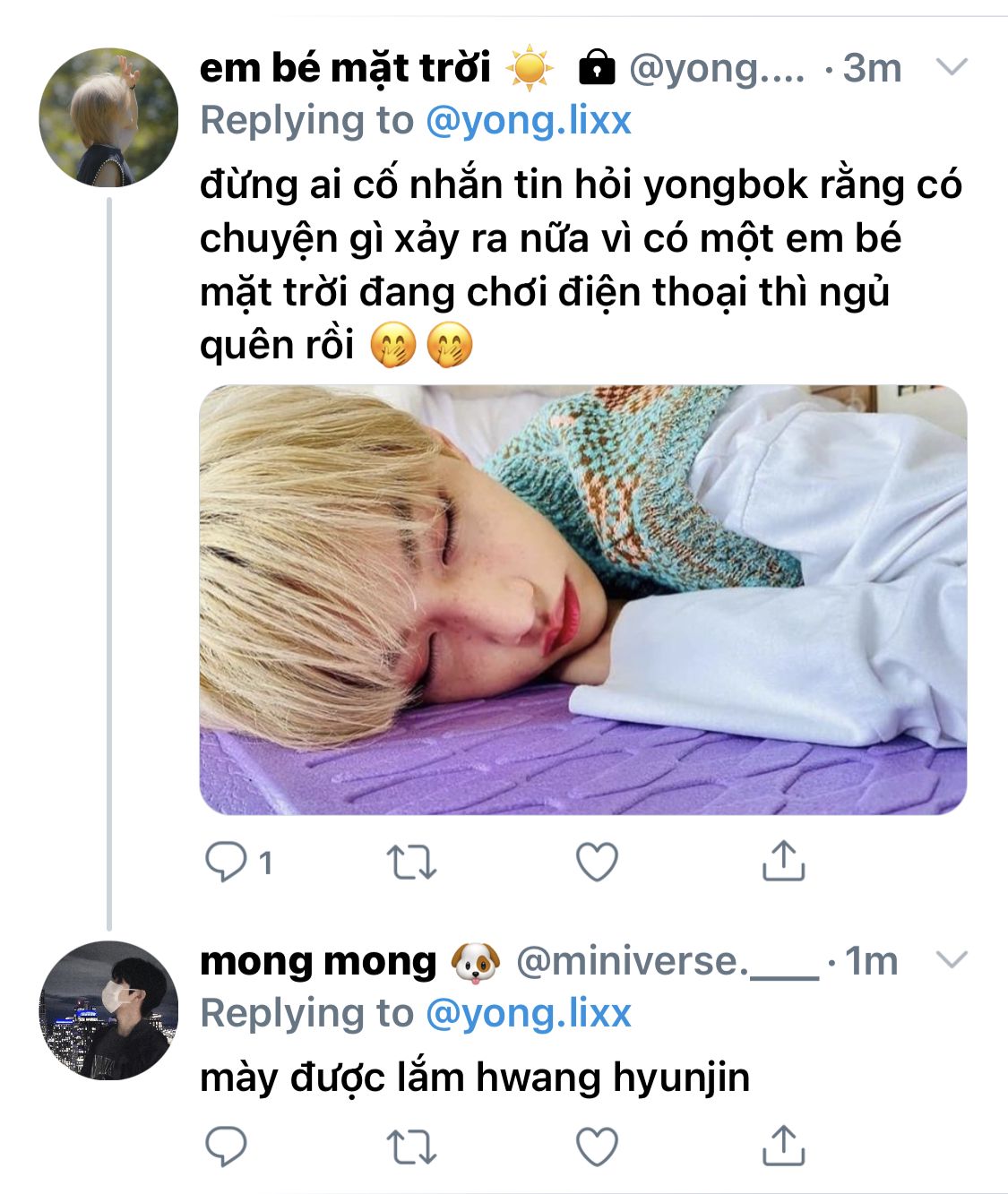Viewport: 1008px width, 1194px height.
Task: Share mong mong's tweet
Action: (783, 1145)
